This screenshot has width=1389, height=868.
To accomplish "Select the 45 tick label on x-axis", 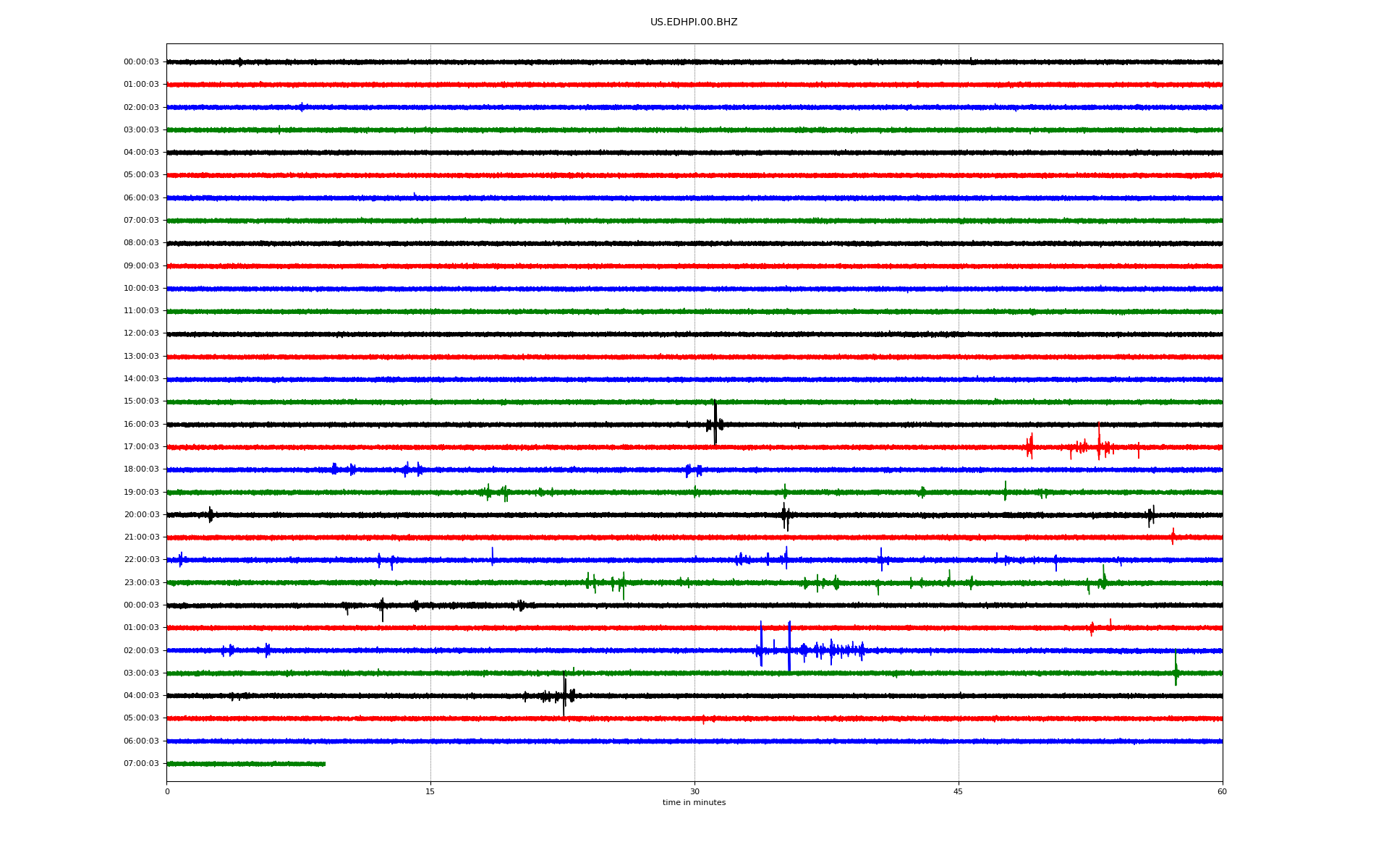I will [x=959, y=791].
